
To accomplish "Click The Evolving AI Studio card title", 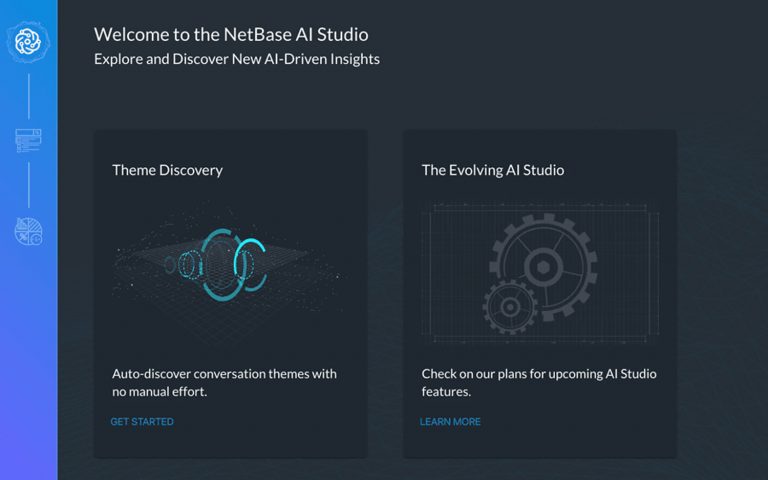I will point(493,170).
